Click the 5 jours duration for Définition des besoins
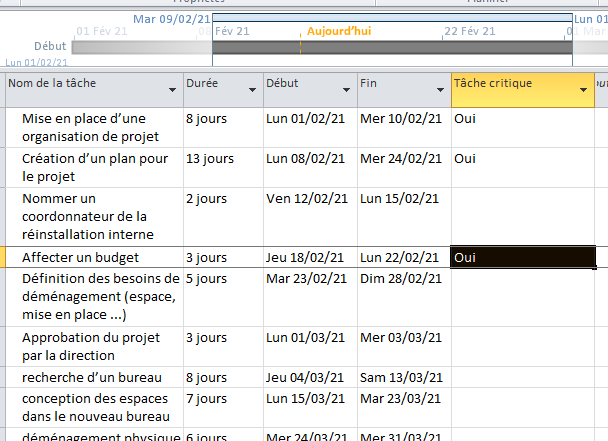This screenshot has height=441, width=608. coord(207,279)
